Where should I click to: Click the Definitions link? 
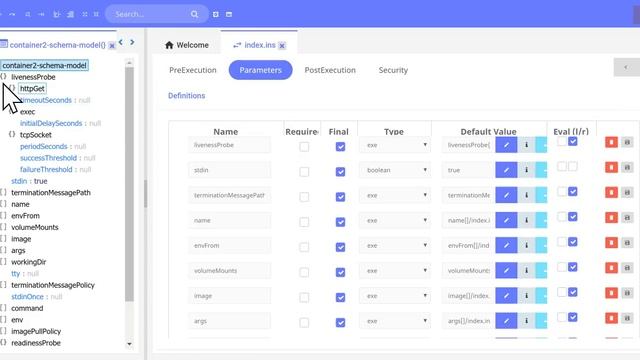pos(187,96)
